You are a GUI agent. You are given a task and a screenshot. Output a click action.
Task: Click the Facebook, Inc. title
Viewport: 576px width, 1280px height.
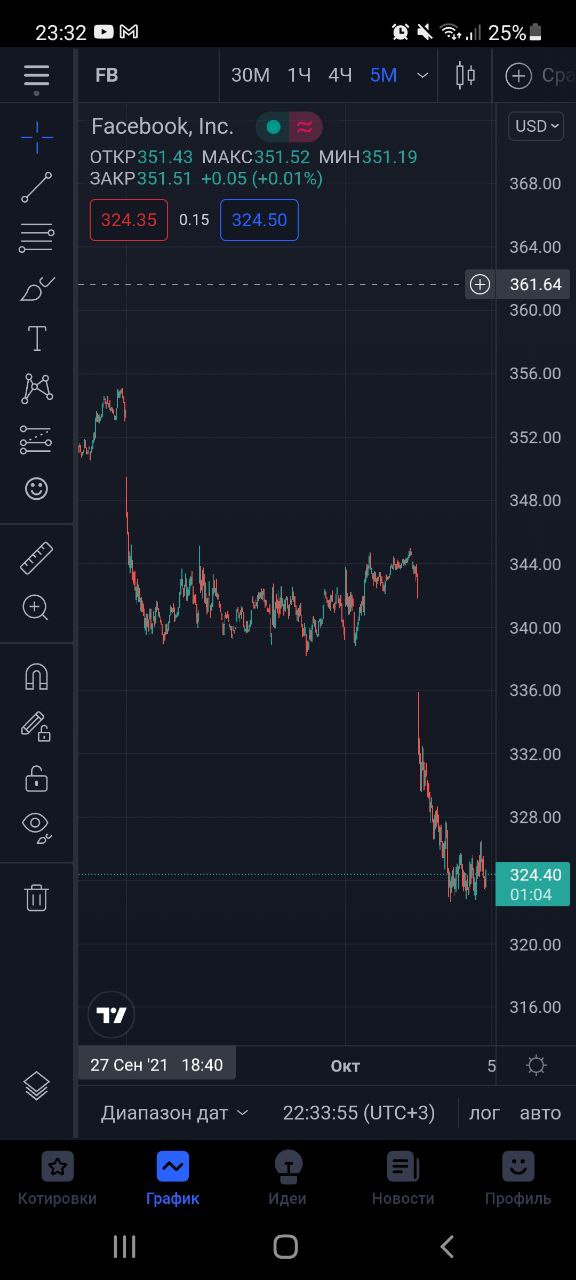coord(162,127)
